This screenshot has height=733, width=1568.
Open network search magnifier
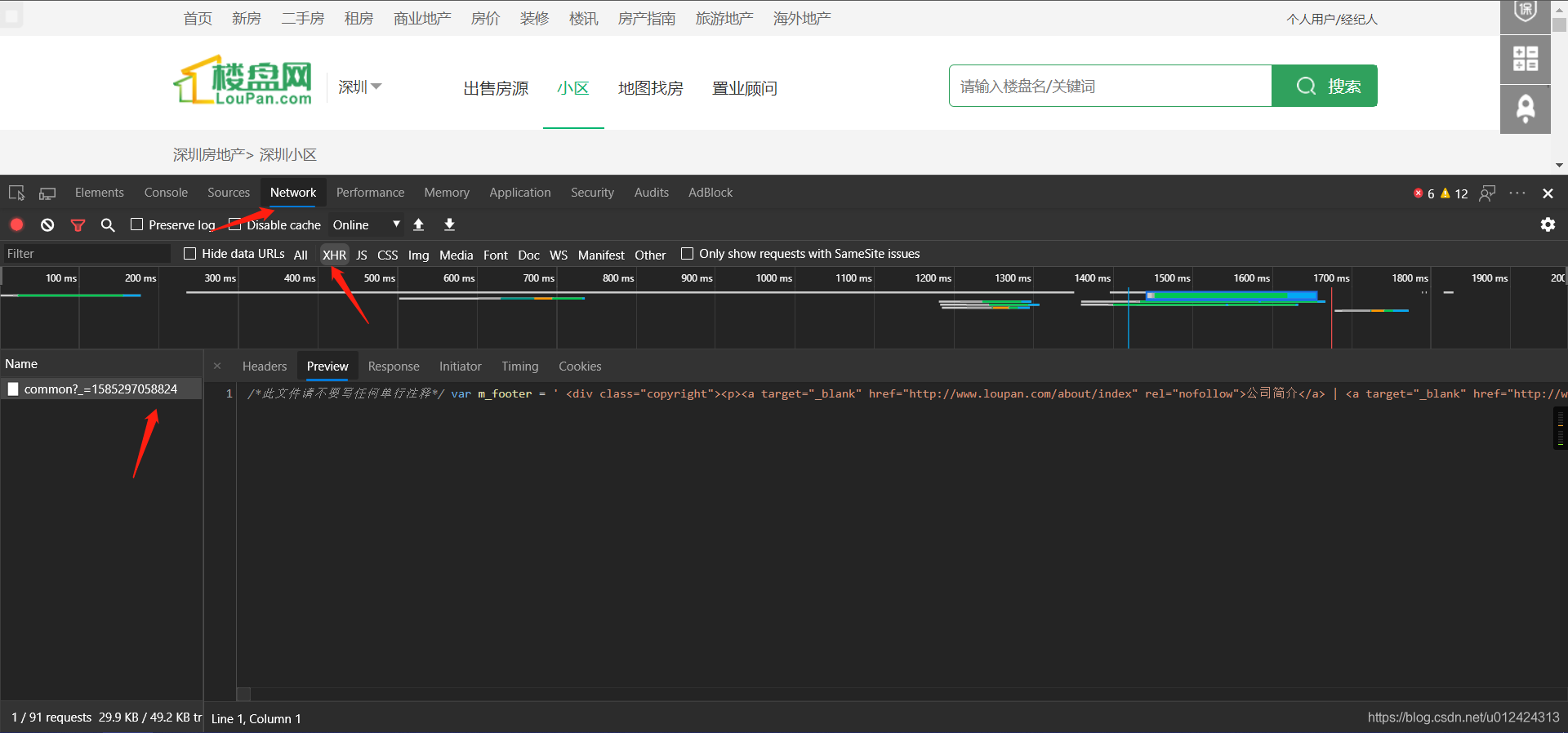tap(108, 224)
